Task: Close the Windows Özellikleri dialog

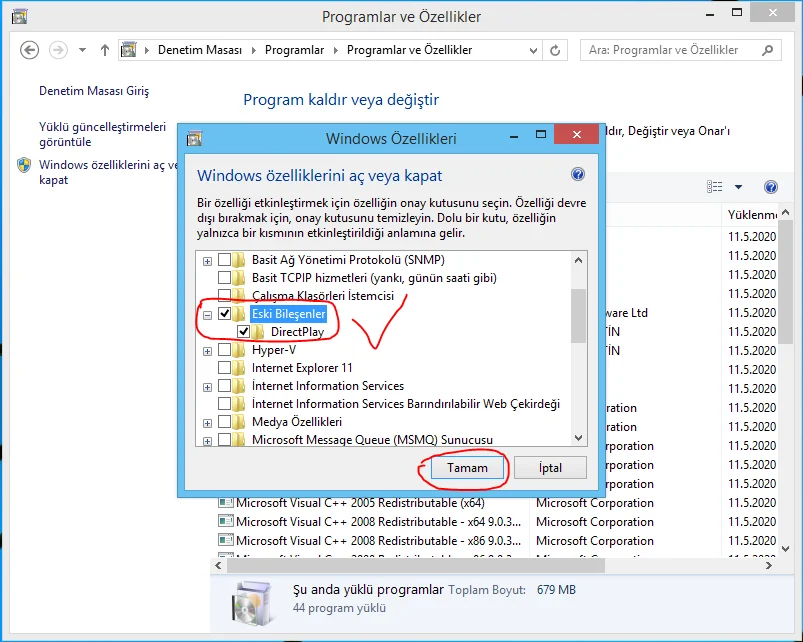Action: click(577, 135)
